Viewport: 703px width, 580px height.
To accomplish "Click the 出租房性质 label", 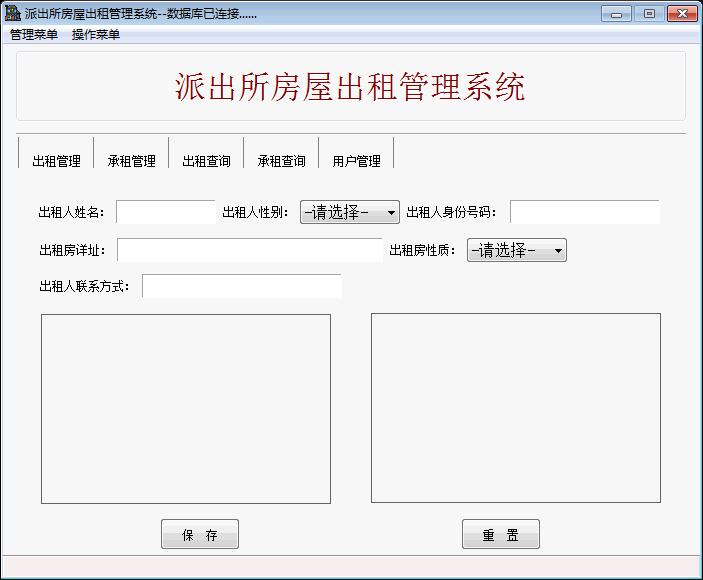I will coord(422,251).
